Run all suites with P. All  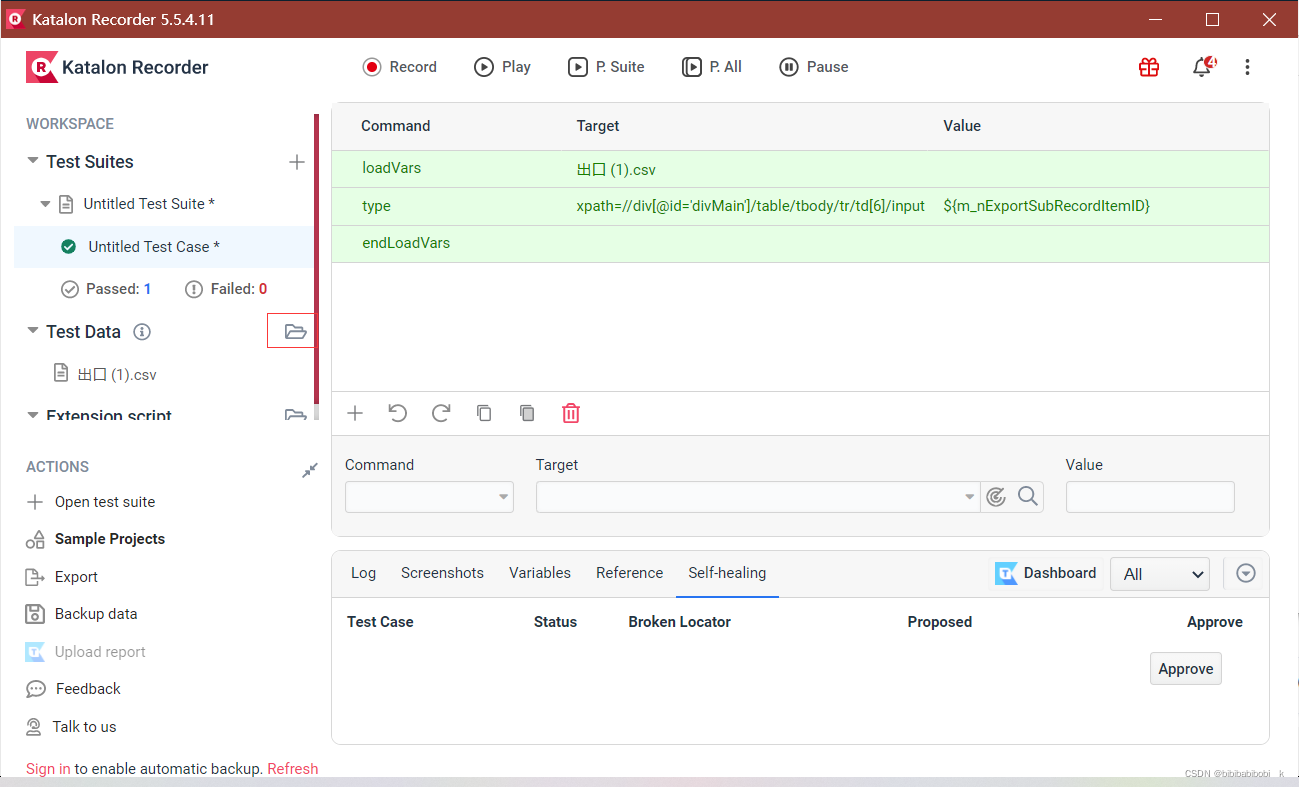tap(712, 67)
